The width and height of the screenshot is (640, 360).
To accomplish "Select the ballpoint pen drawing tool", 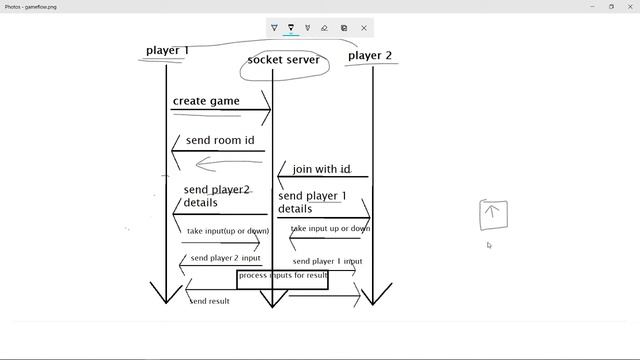I will [274, 28].
